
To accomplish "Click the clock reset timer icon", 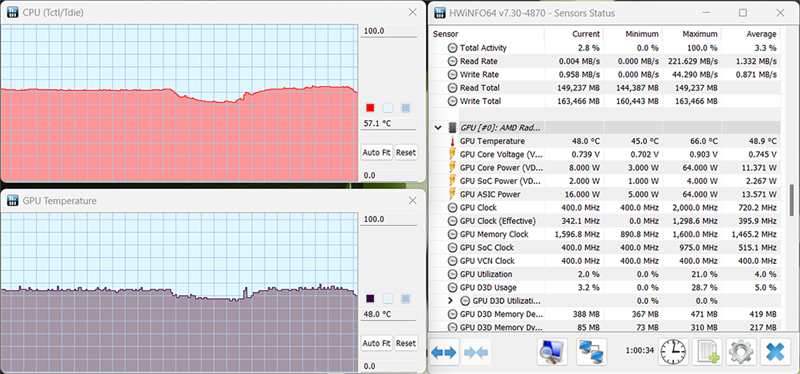I will tap(673, 352).
